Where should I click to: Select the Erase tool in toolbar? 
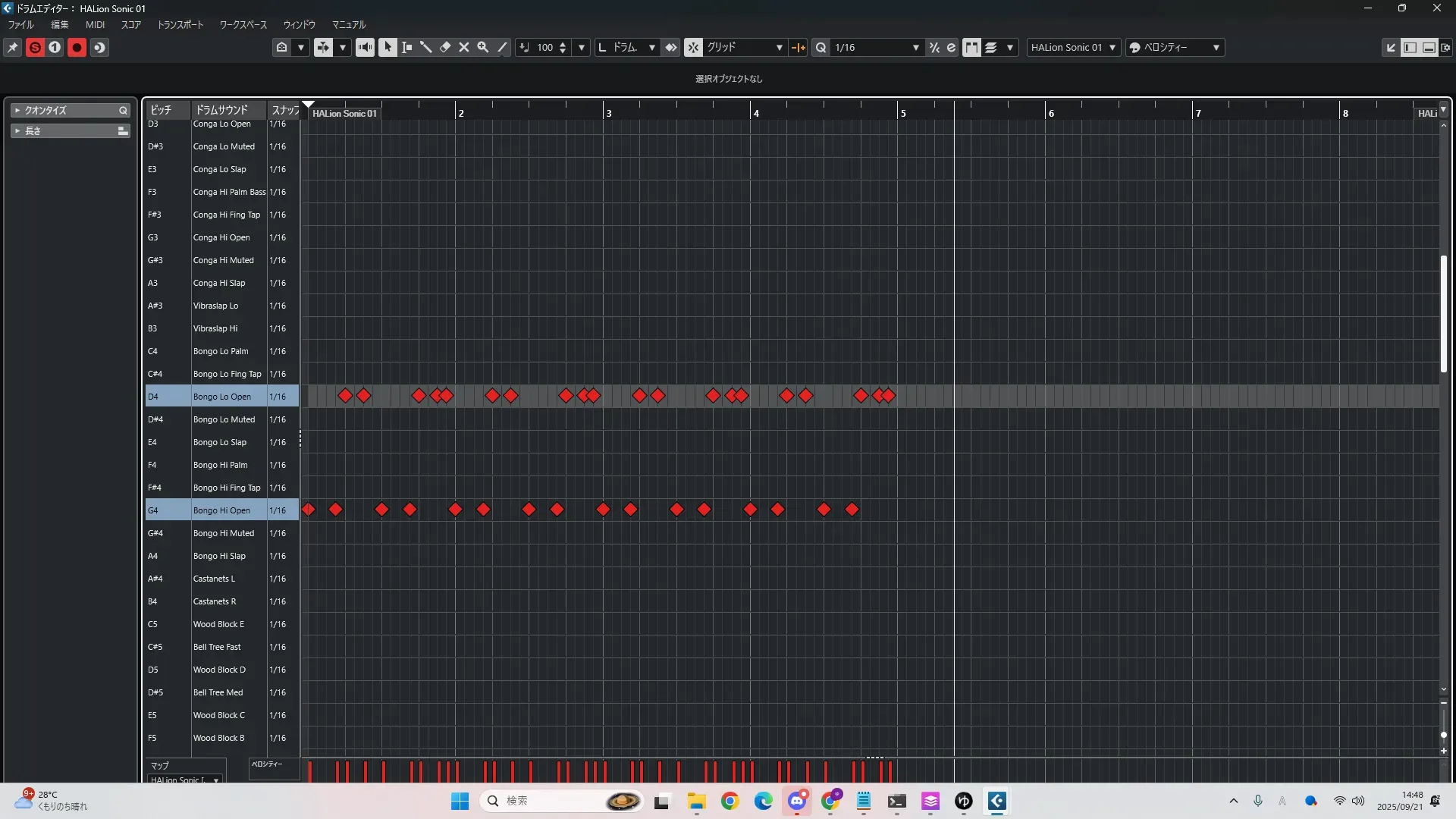pyautogui.click(x=445, y=47)
